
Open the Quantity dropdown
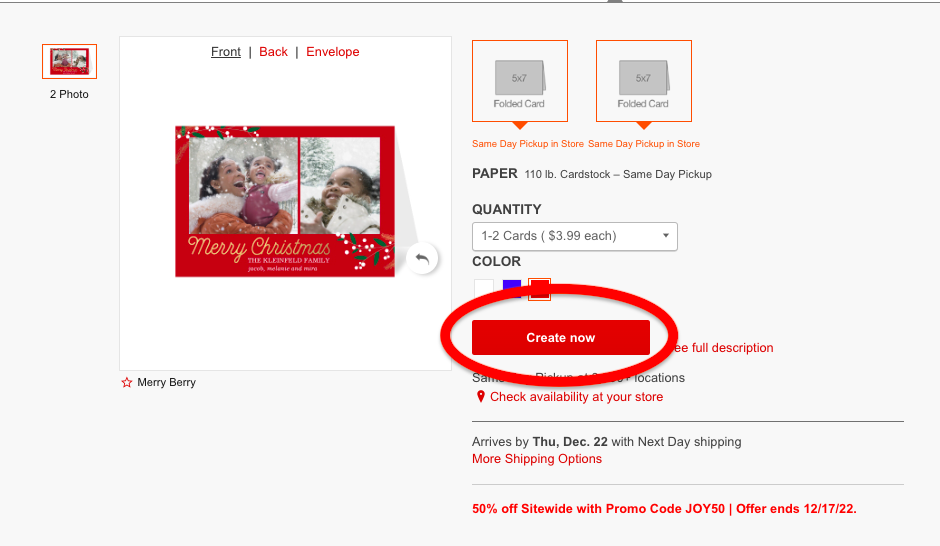(x=575, y=236)
